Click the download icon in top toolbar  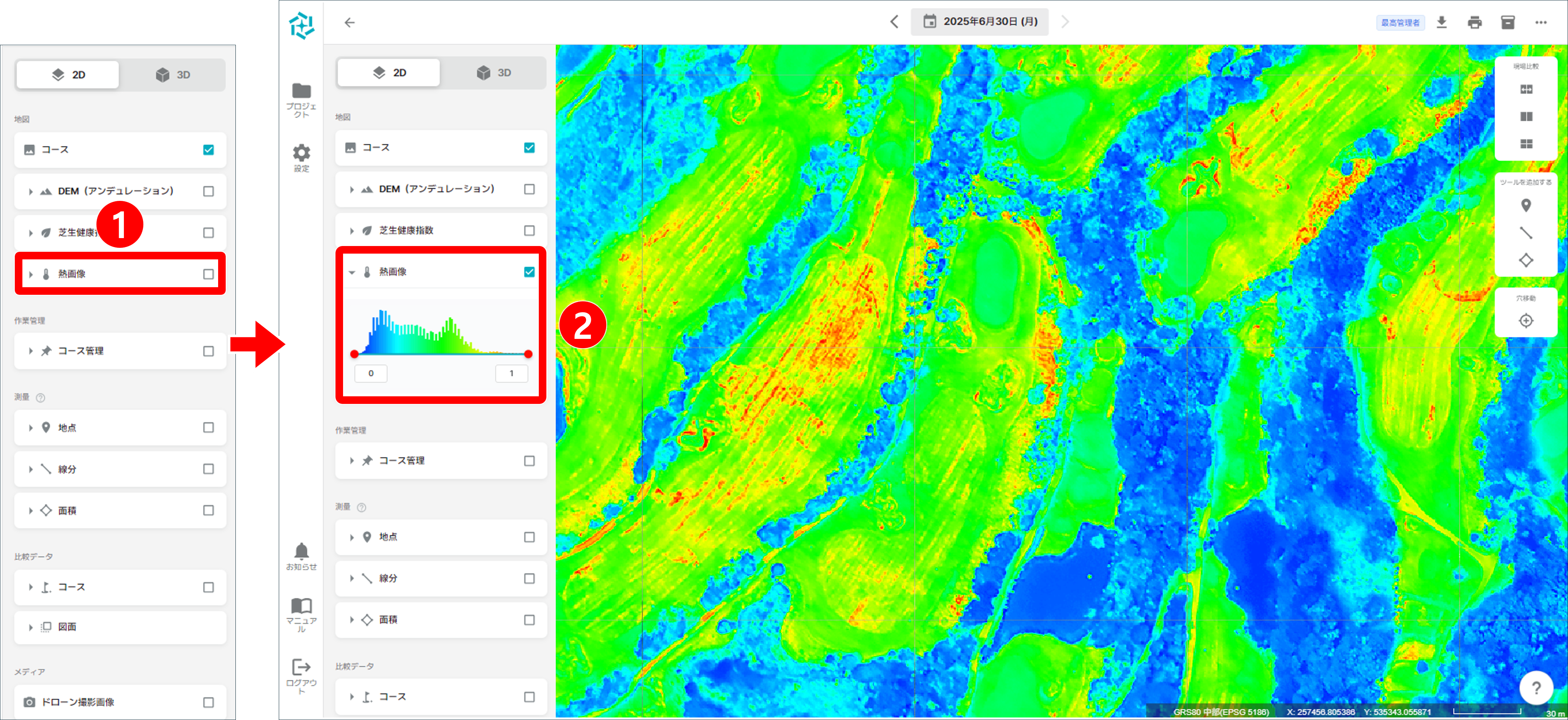(x=1441, y=22)
